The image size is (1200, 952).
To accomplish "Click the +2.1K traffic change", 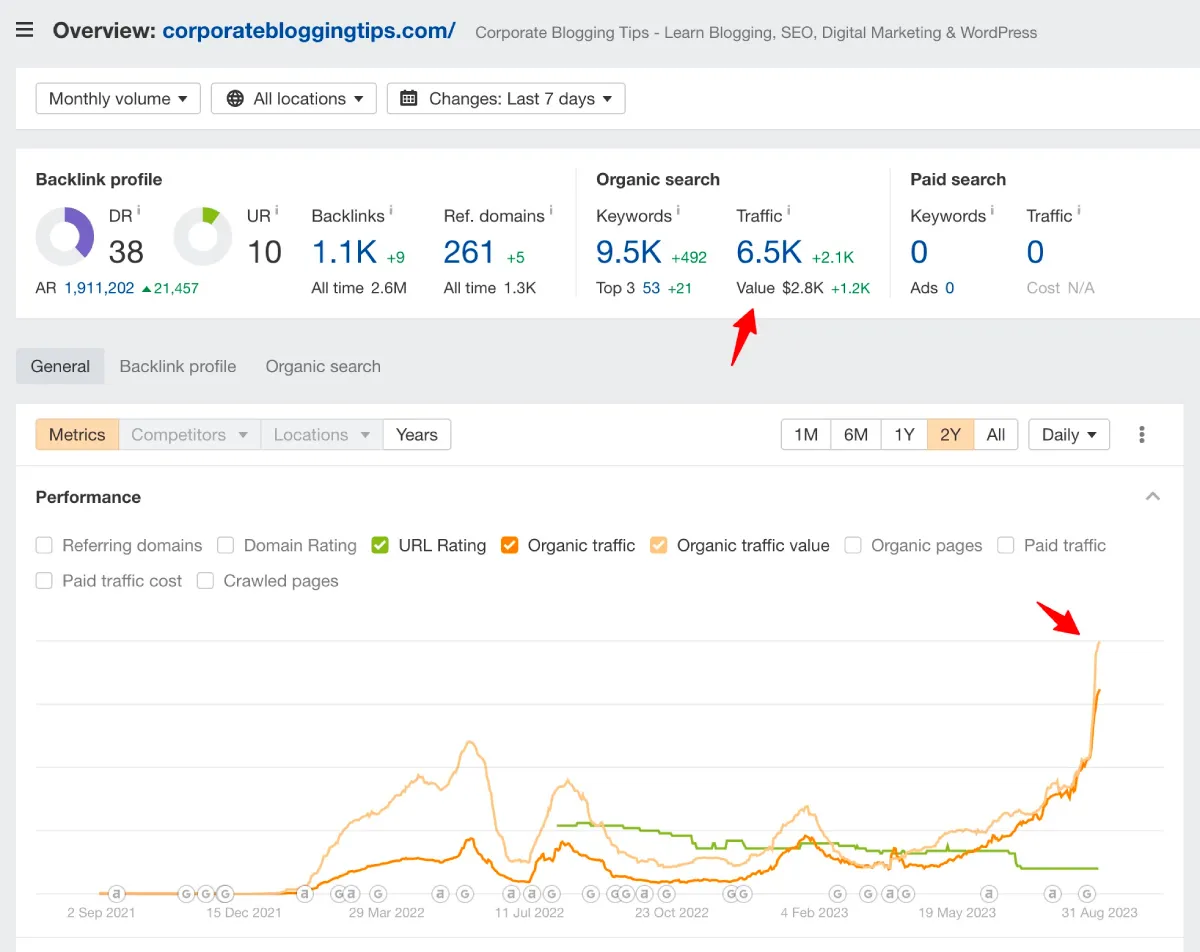I will [x=832, y=258].
